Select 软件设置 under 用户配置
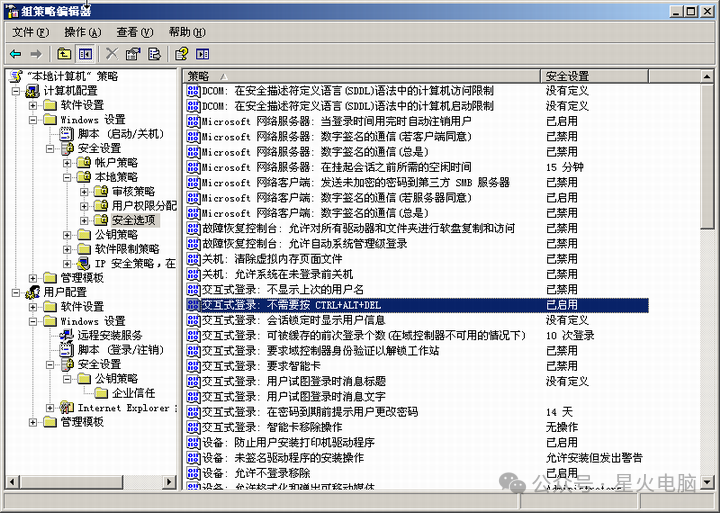Viewport: 720px width, 513px height. point(82,307)
